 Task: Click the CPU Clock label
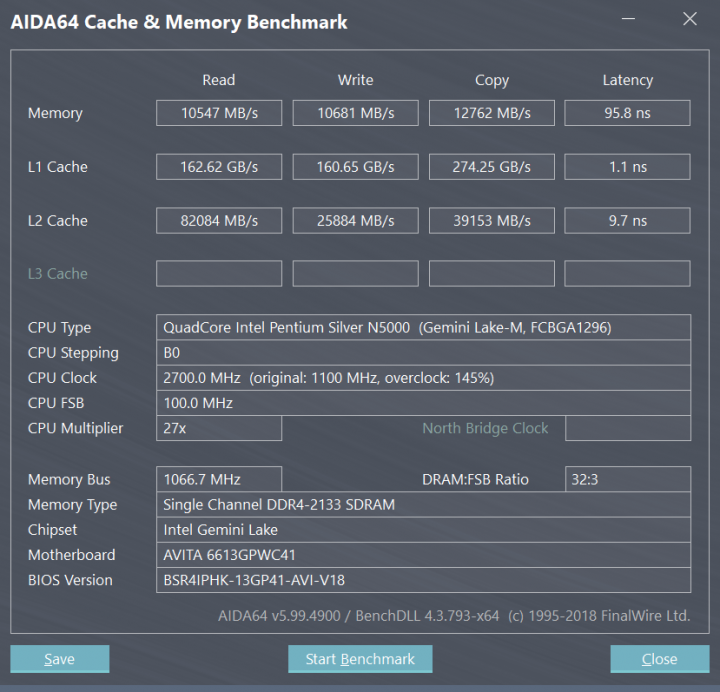click(x=62, y=378)
